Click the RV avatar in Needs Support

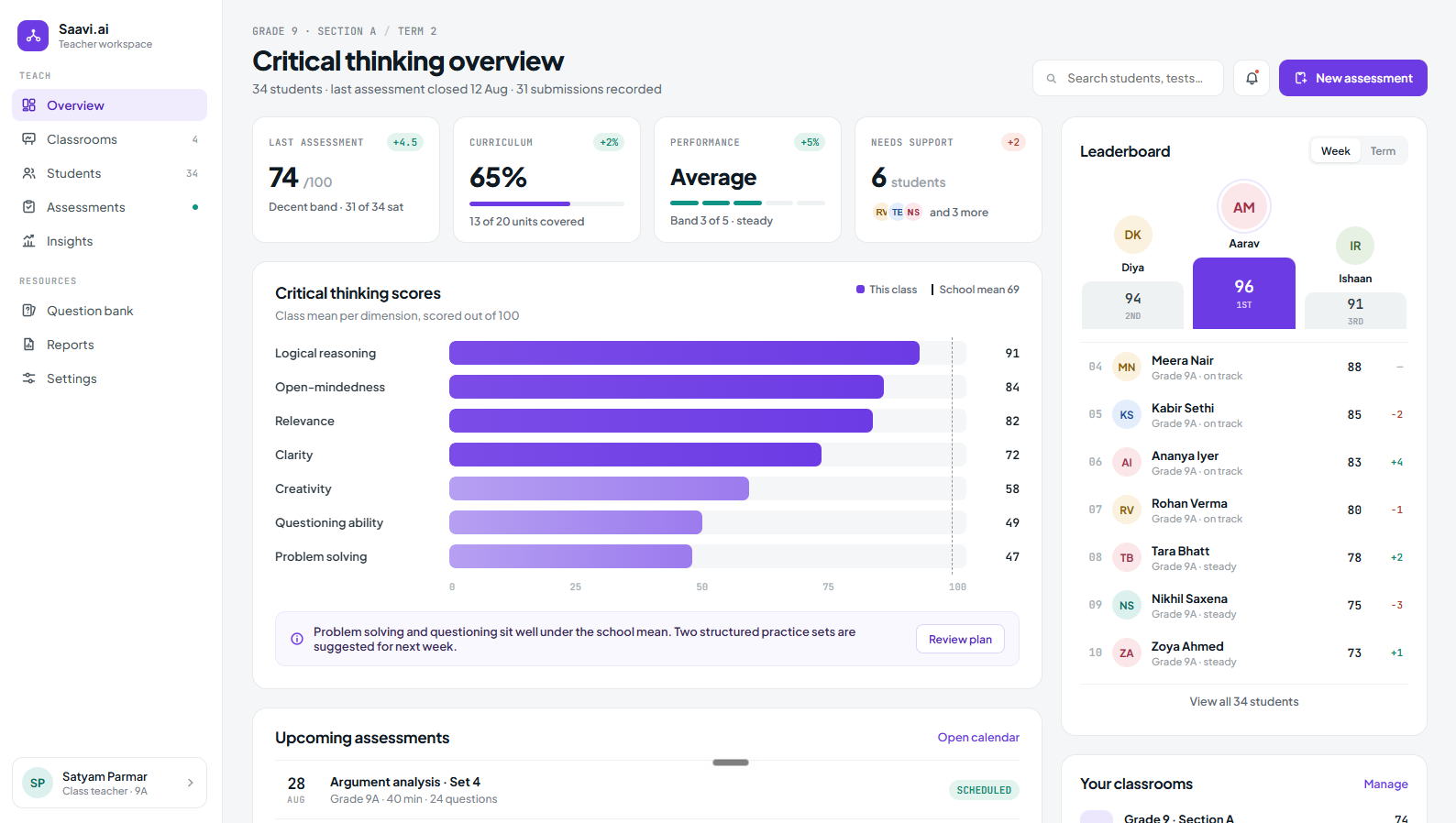pyautogui.click(x=881, y=212)
